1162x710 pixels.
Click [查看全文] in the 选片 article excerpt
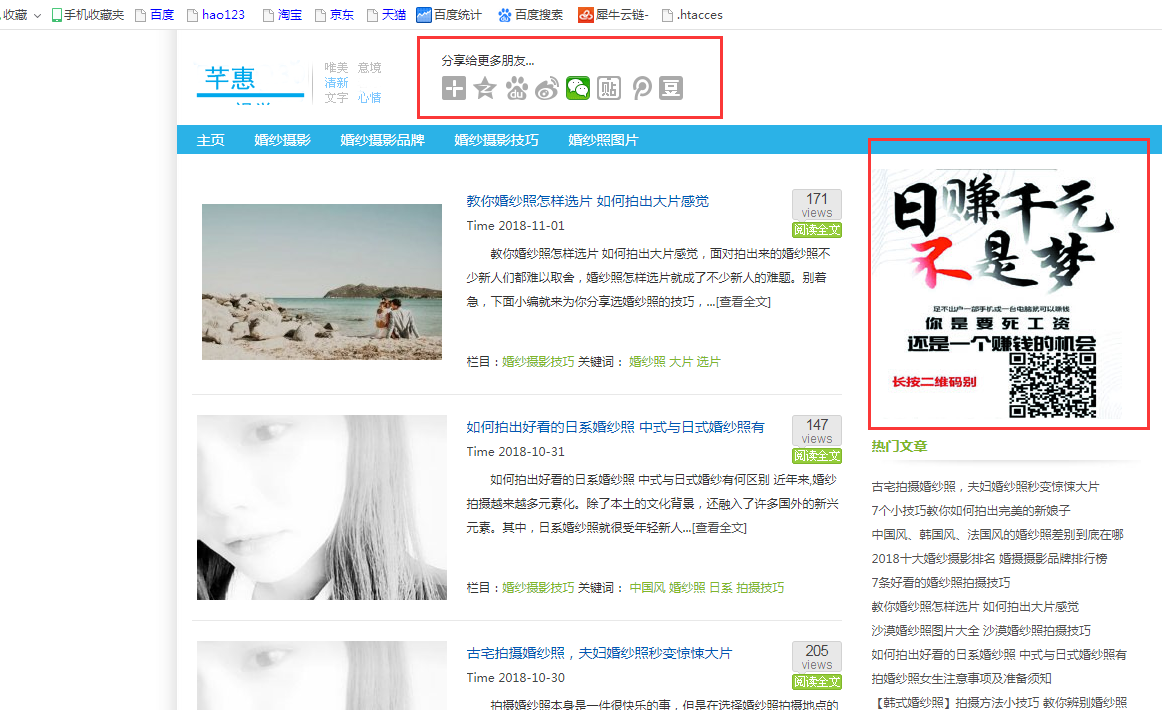(x=743, y=302)
